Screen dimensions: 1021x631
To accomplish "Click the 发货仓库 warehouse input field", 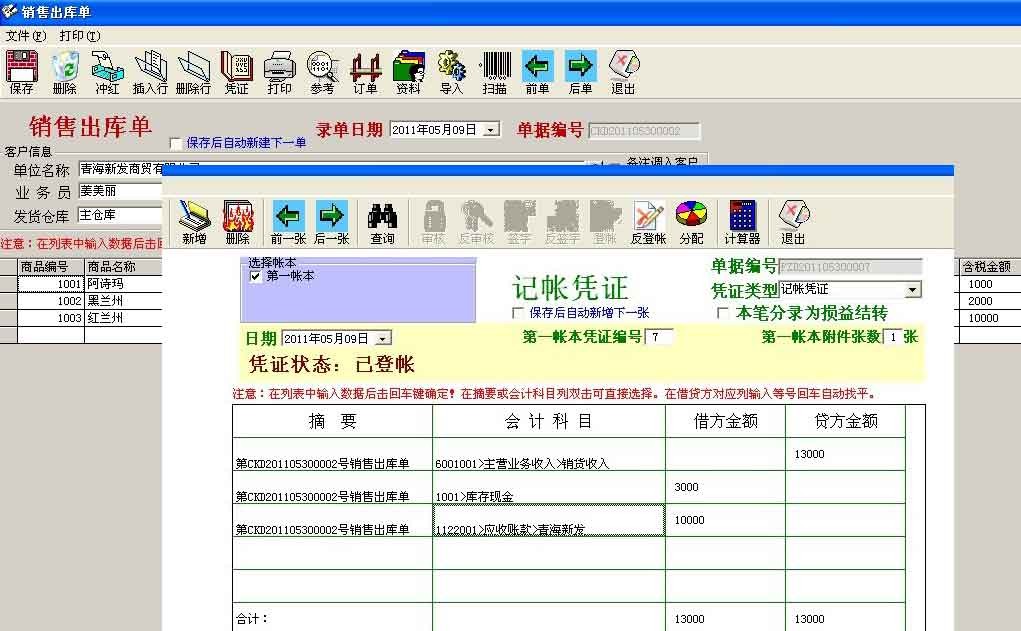I will click(120, 214).
